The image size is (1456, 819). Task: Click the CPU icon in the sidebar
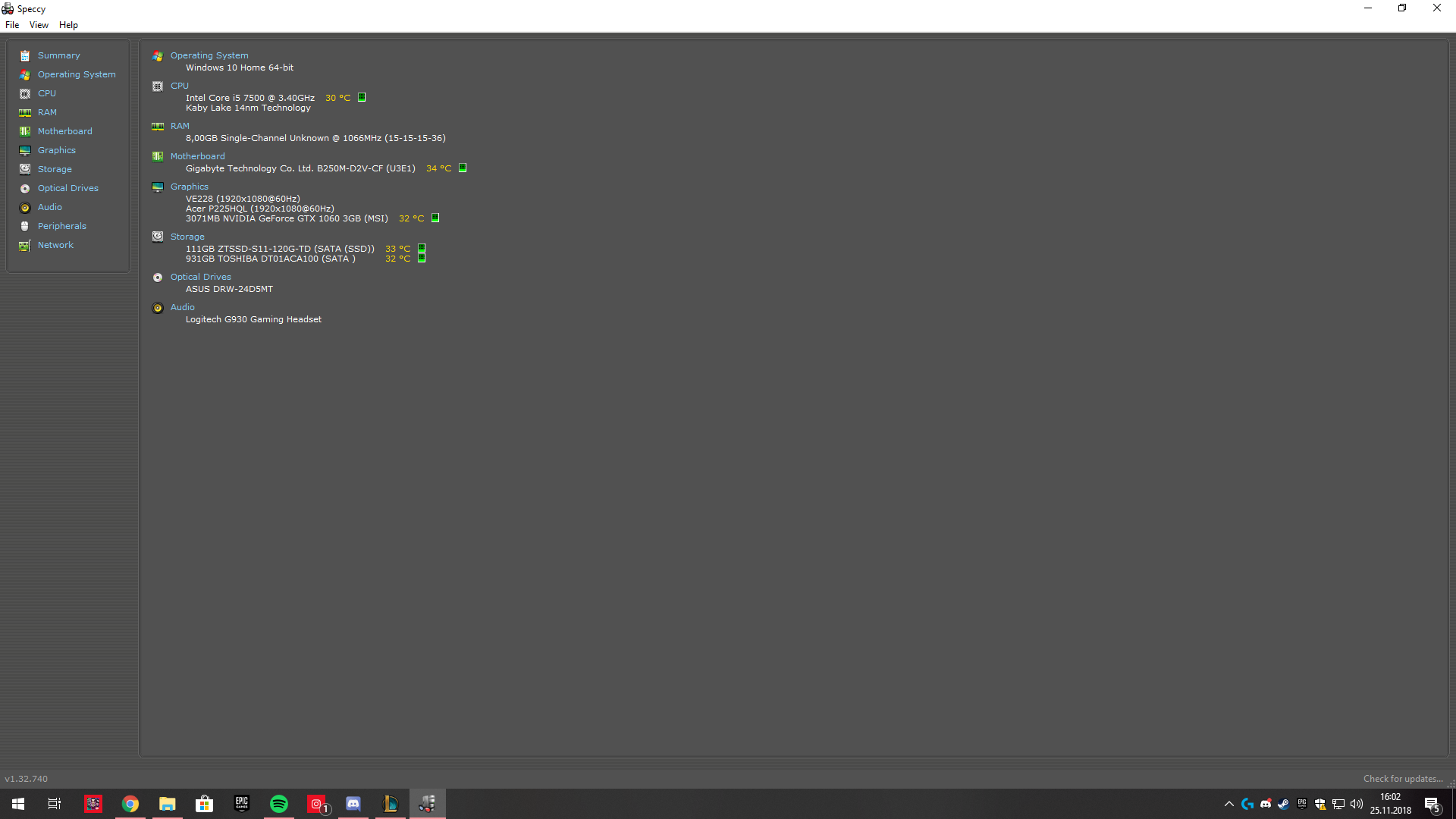tap(25, 94)
